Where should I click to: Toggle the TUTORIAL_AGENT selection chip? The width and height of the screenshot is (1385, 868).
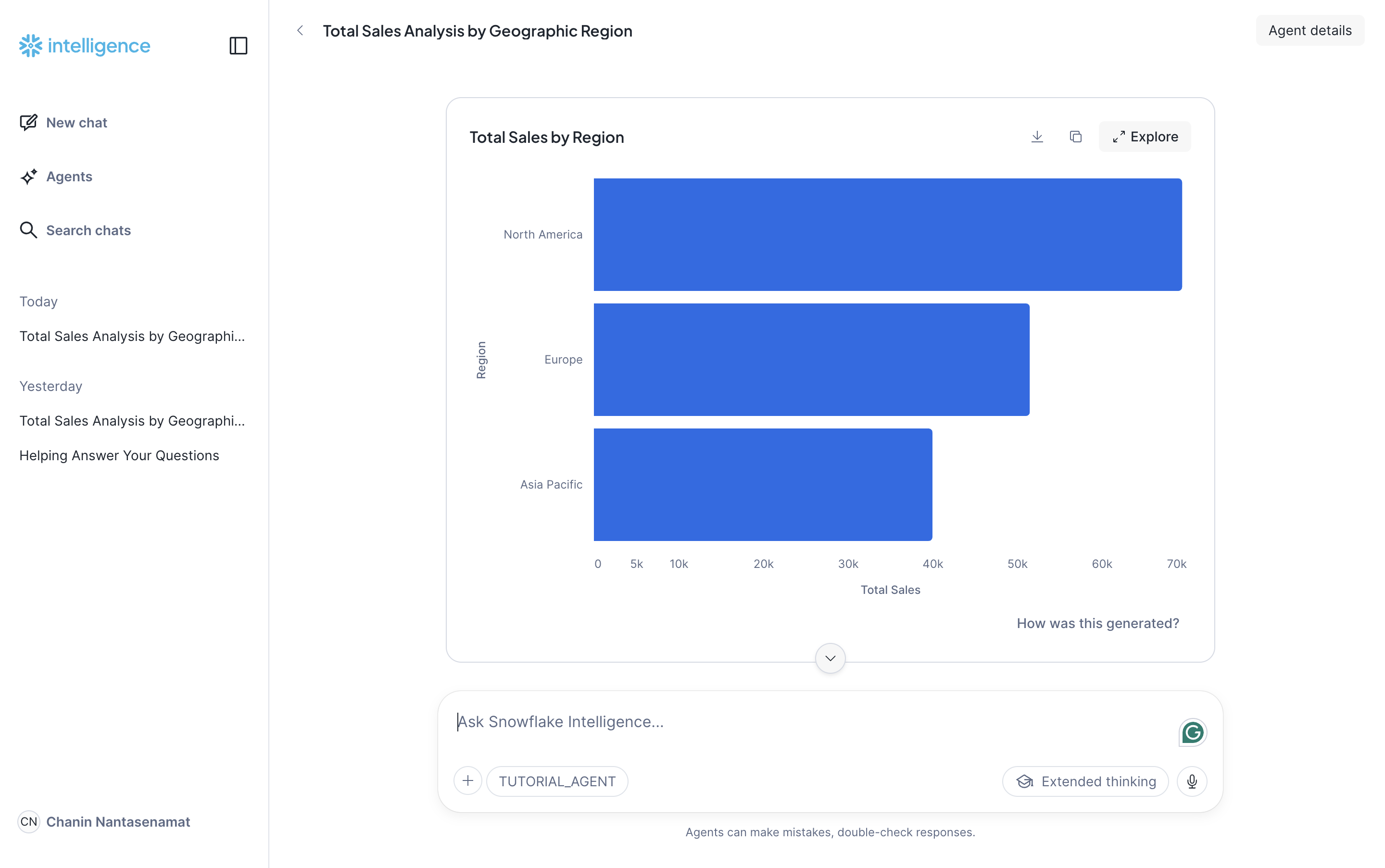[x=557, y=781]
